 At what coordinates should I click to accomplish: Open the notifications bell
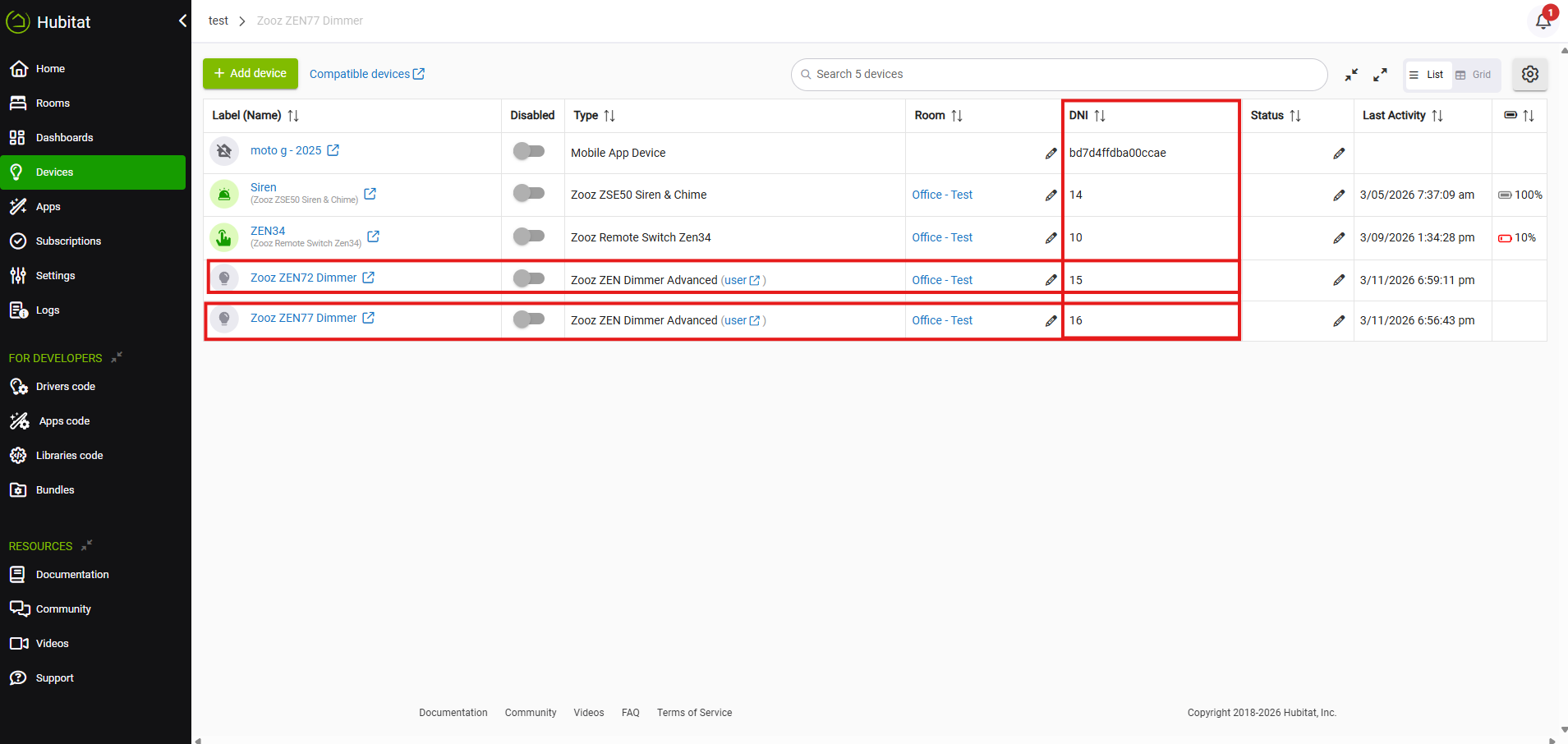[1543, 21]
